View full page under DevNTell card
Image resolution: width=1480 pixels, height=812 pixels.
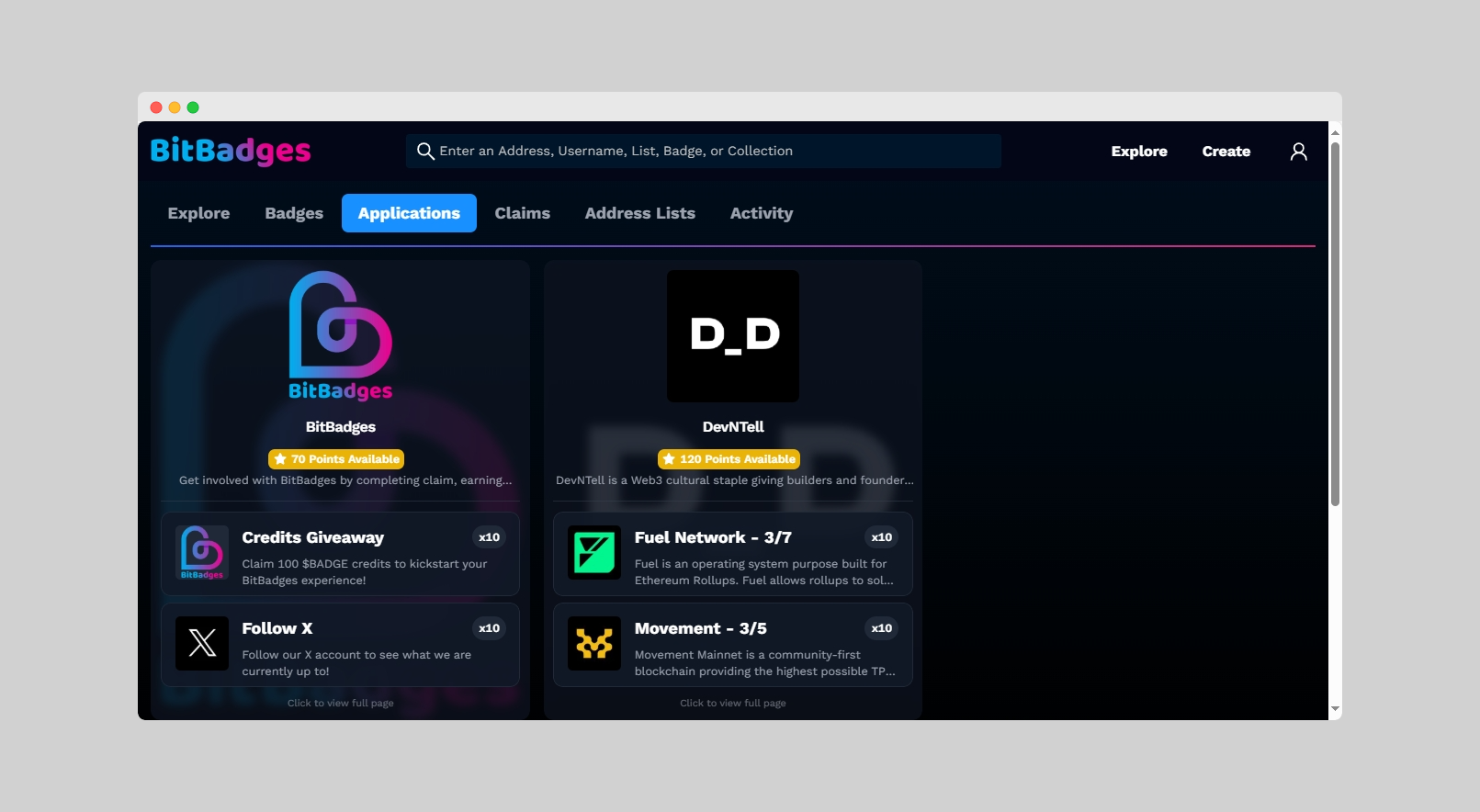click(733, 703)
